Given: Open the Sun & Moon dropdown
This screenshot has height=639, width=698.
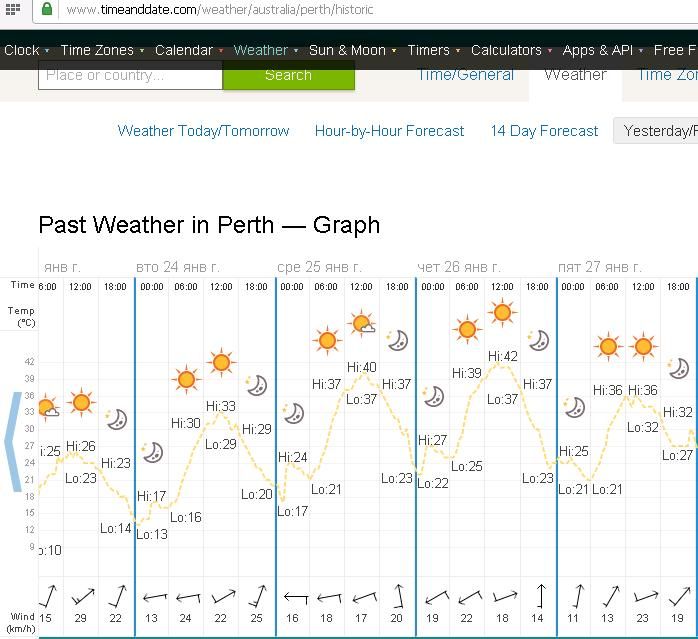Looking at the screenshot, I should [347, 50].
